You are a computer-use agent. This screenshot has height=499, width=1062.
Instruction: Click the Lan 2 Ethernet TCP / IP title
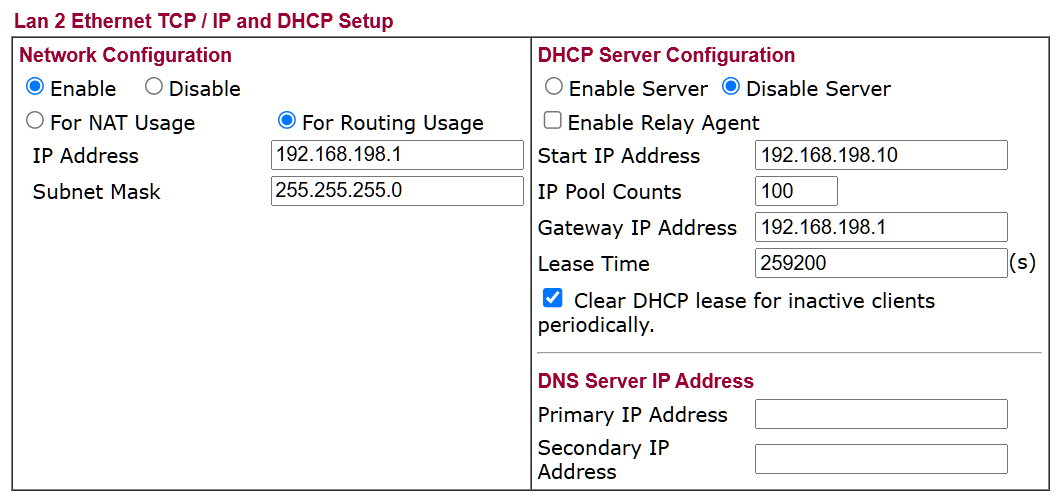pos(203,21)
